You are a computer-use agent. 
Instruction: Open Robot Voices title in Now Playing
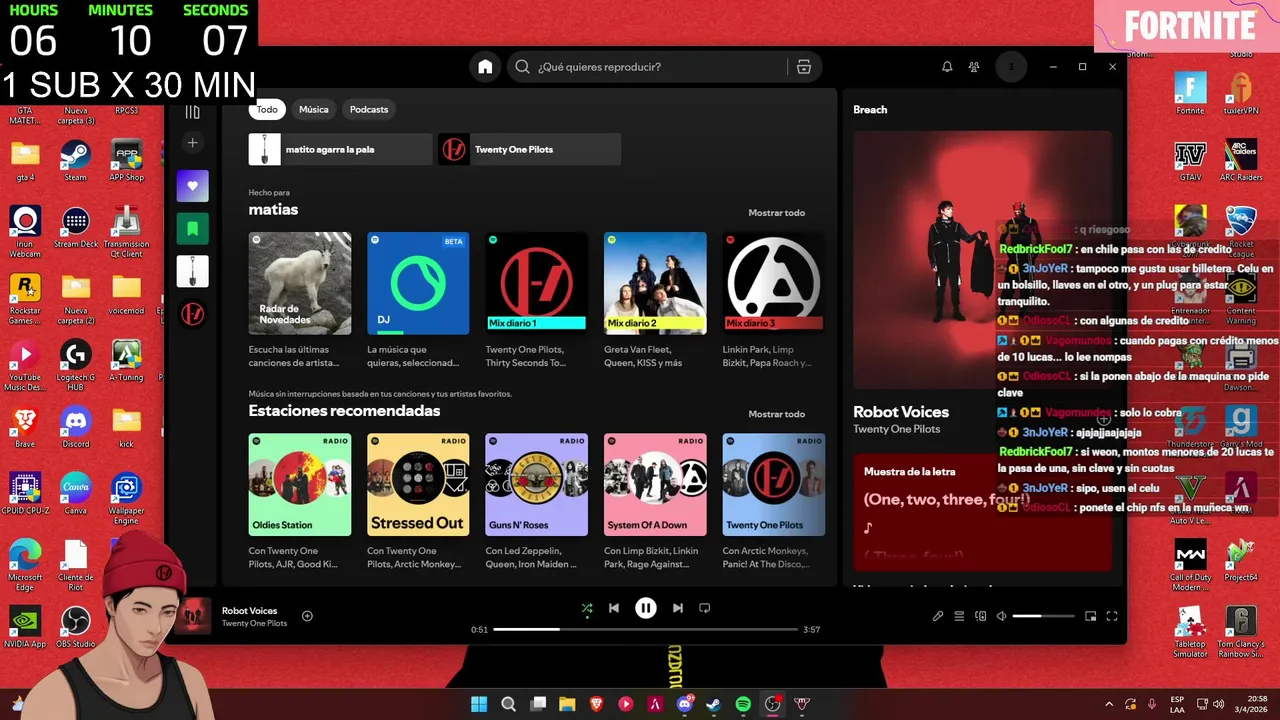(901, 412)
